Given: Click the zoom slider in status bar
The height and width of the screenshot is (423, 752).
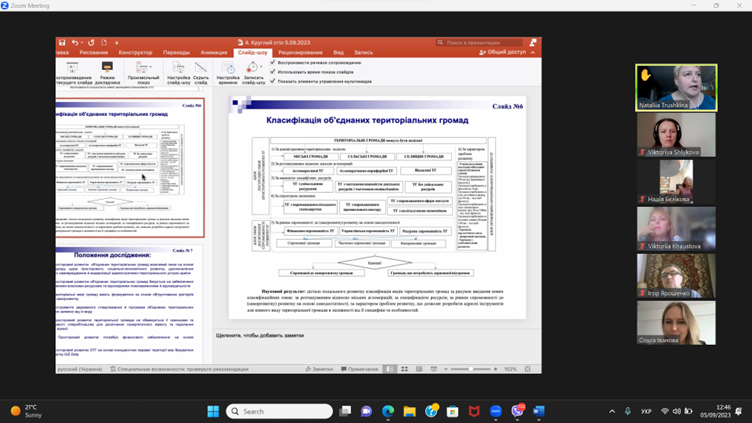Looking at the screenshot, I should point(470,369).
